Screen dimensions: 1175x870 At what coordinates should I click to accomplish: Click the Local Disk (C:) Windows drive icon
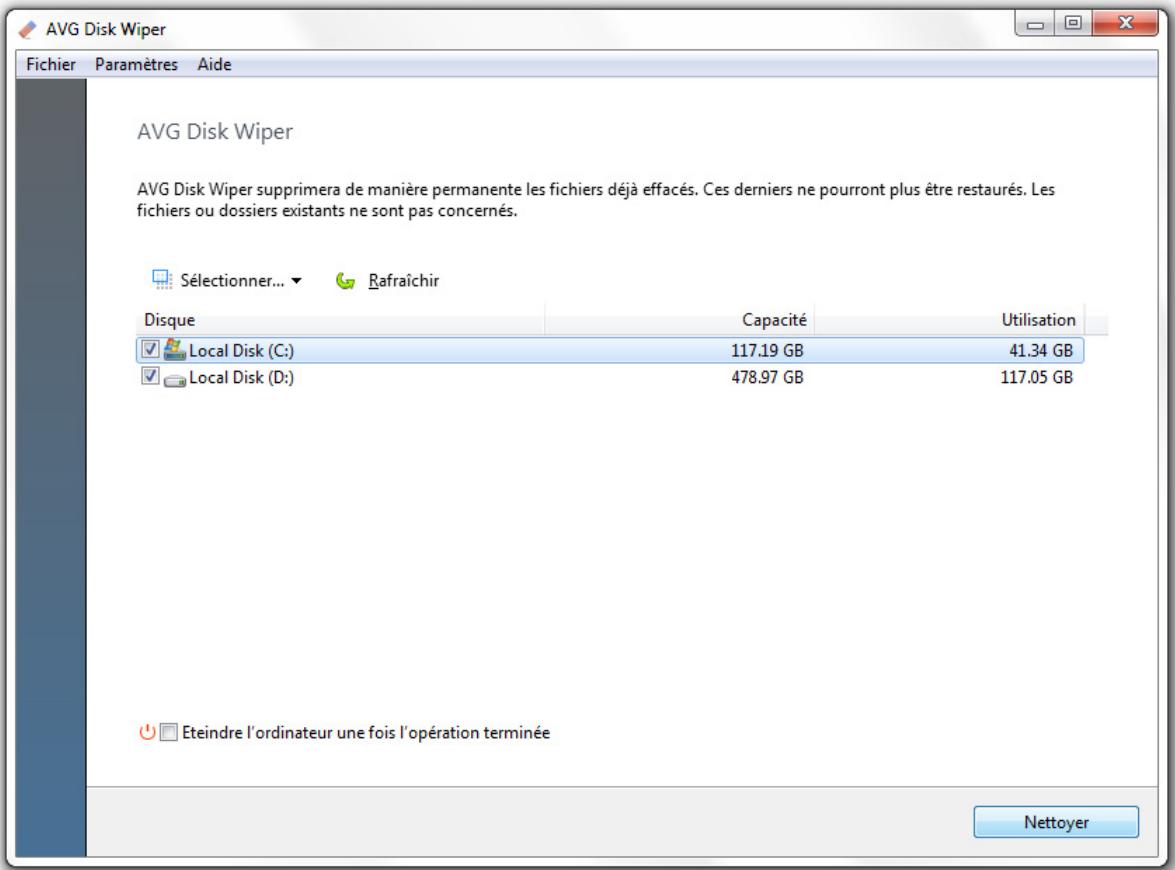(175, 349)
